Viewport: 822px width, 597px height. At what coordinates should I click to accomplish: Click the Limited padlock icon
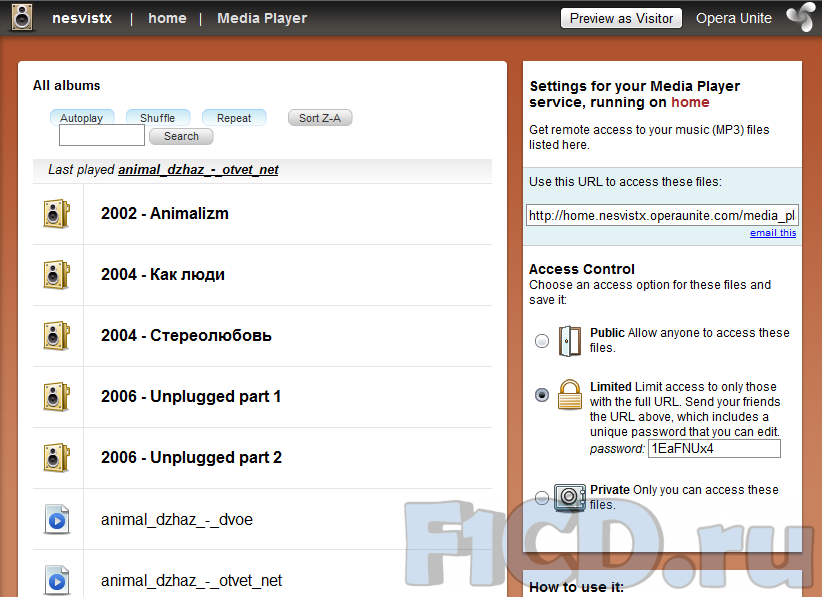[x=570, y=395]
